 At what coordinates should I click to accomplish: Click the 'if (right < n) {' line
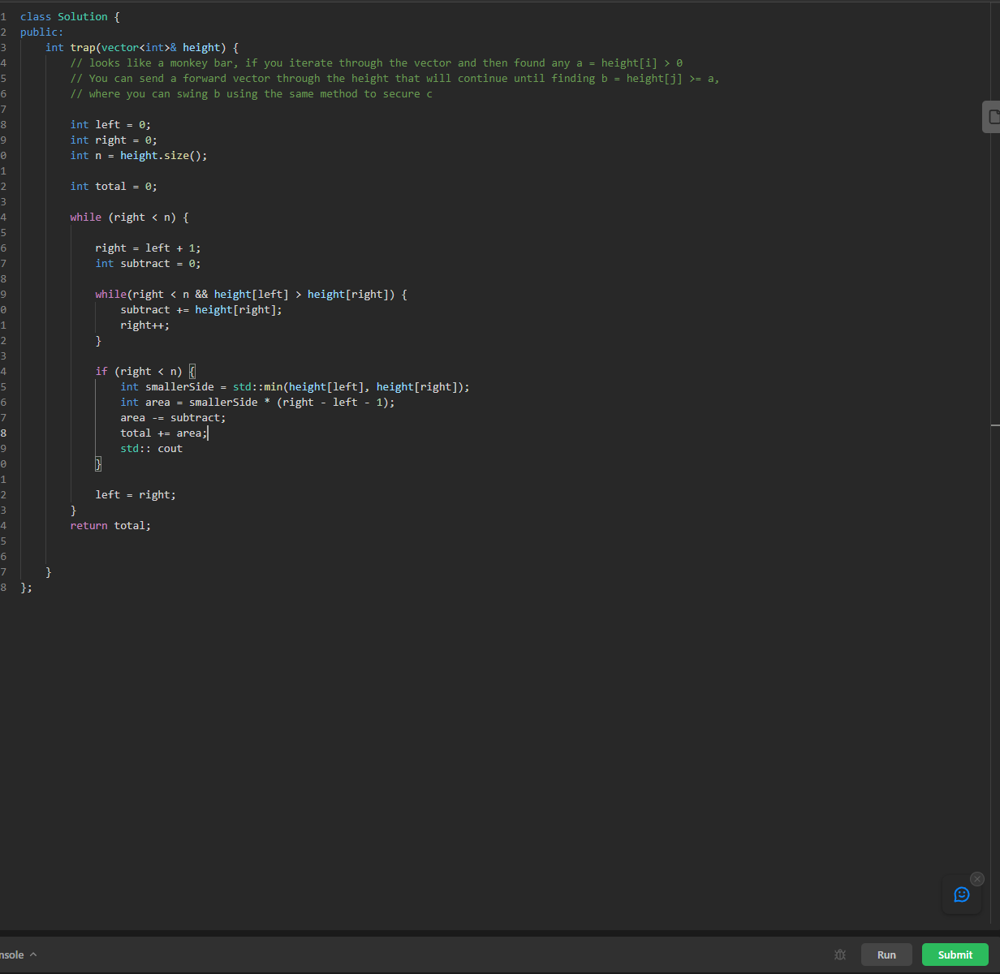tap(145, 371)
